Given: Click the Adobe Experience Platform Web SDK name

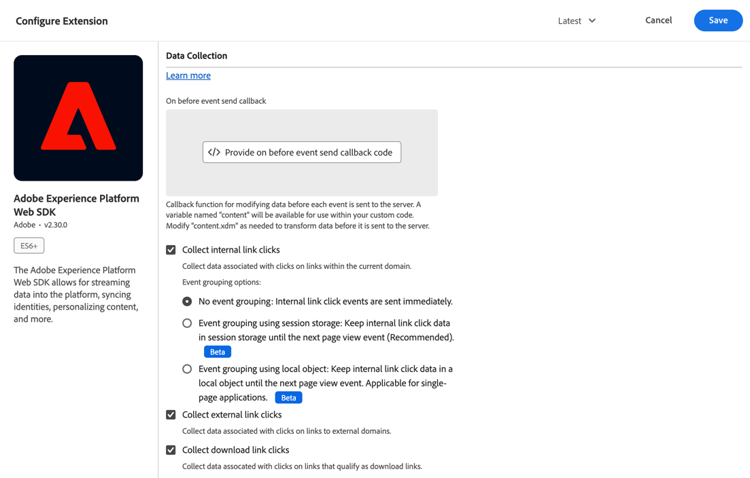Looking at the screenshot, I should point(76,205).
